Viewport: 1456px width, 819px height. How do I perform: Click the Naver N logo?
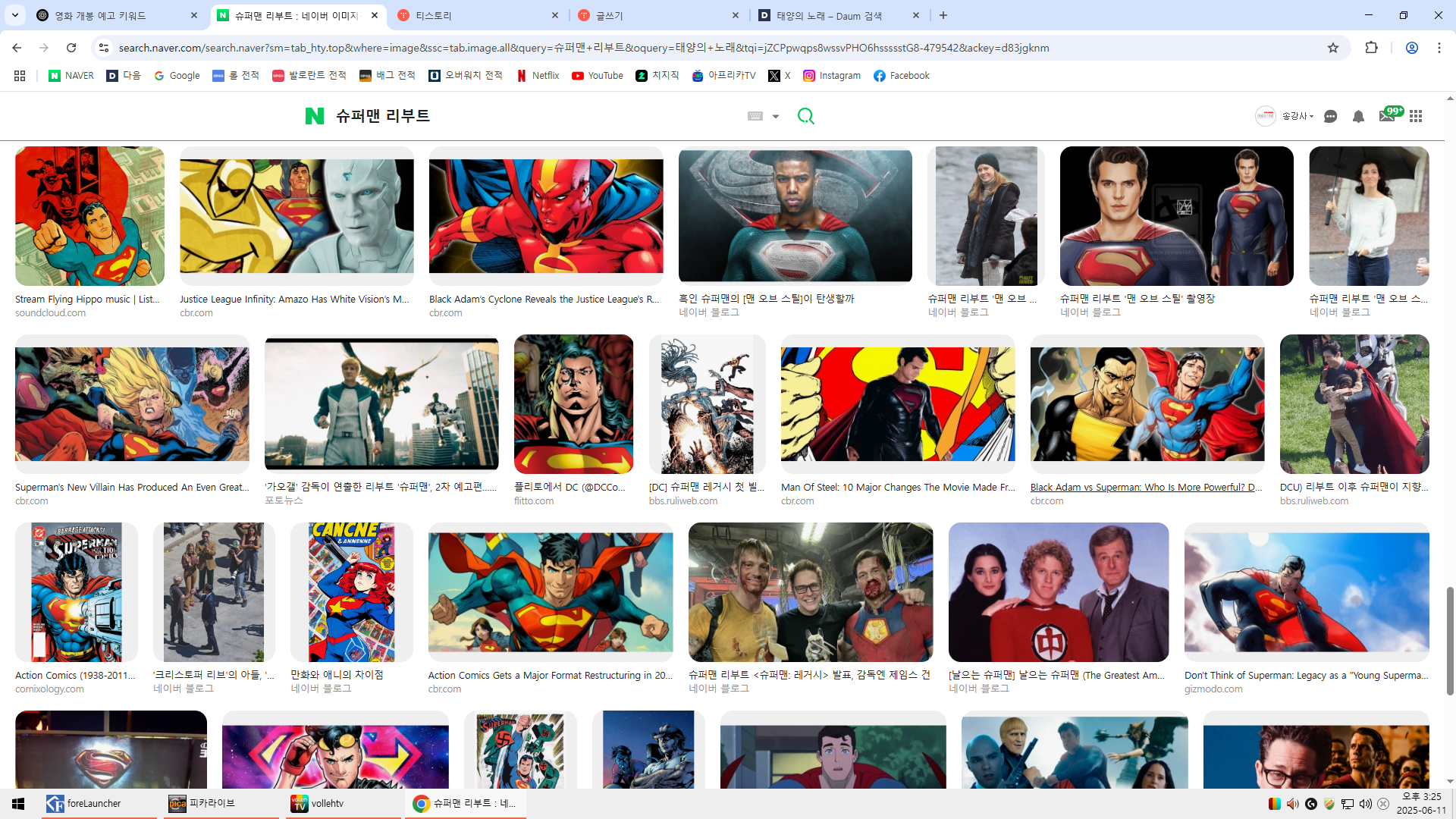tap(314, 116)
